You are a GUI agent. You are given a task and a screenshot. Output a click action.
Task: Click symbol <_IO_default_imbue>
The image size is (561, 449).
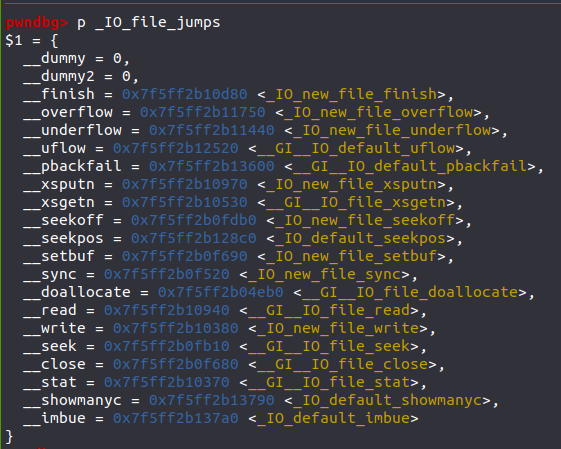tap(333, 418)
